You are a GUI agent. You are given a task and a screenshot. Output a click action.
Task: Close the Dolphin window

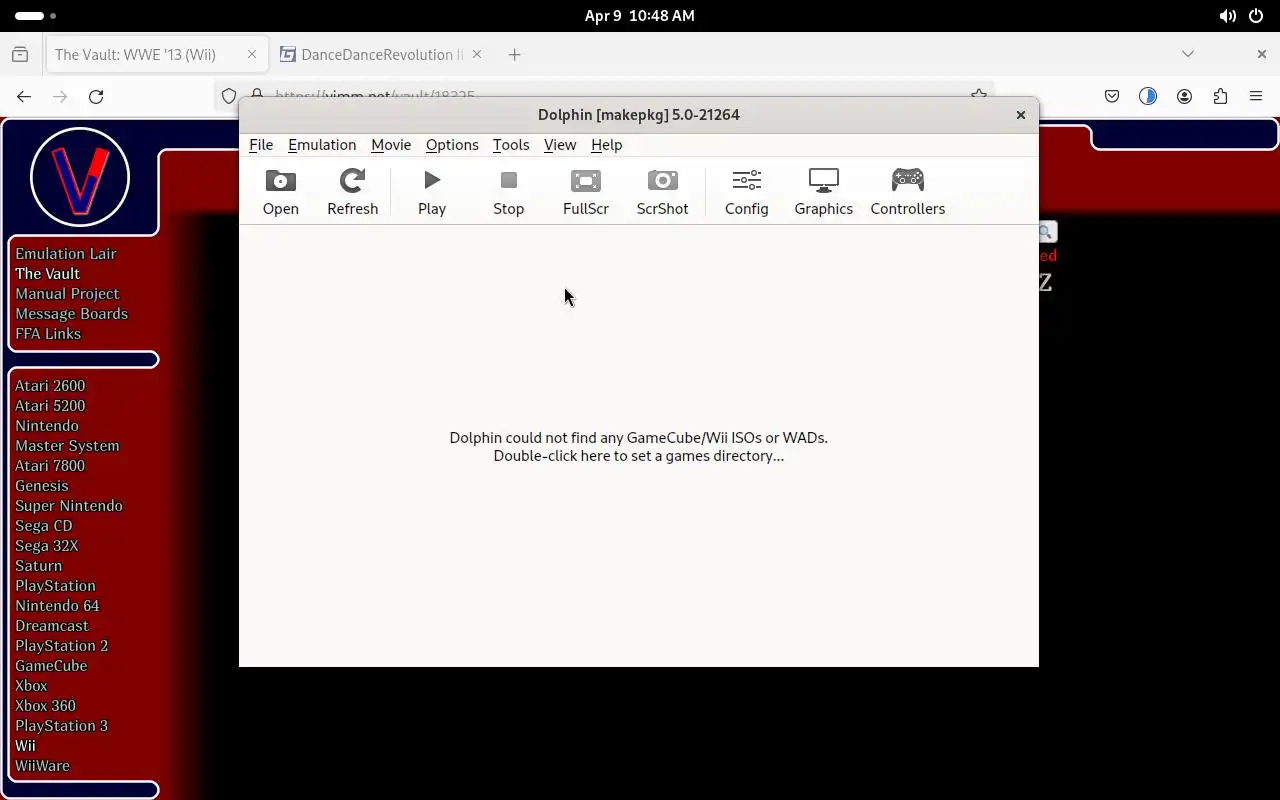coord(1021,115)
